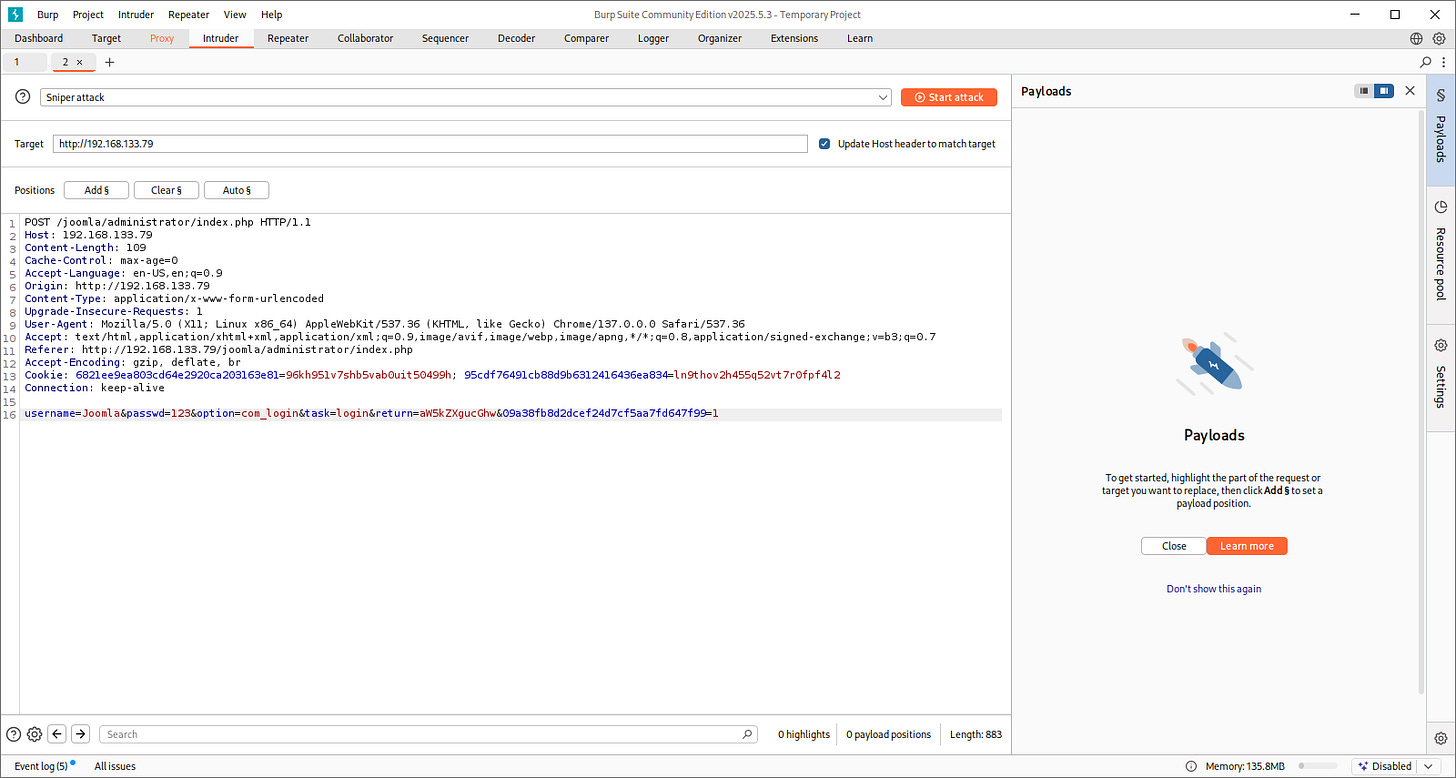Click the search magnifier in tab row
The height and width of the screenshot is (778, 1456).
click(x=1426, y=62)
